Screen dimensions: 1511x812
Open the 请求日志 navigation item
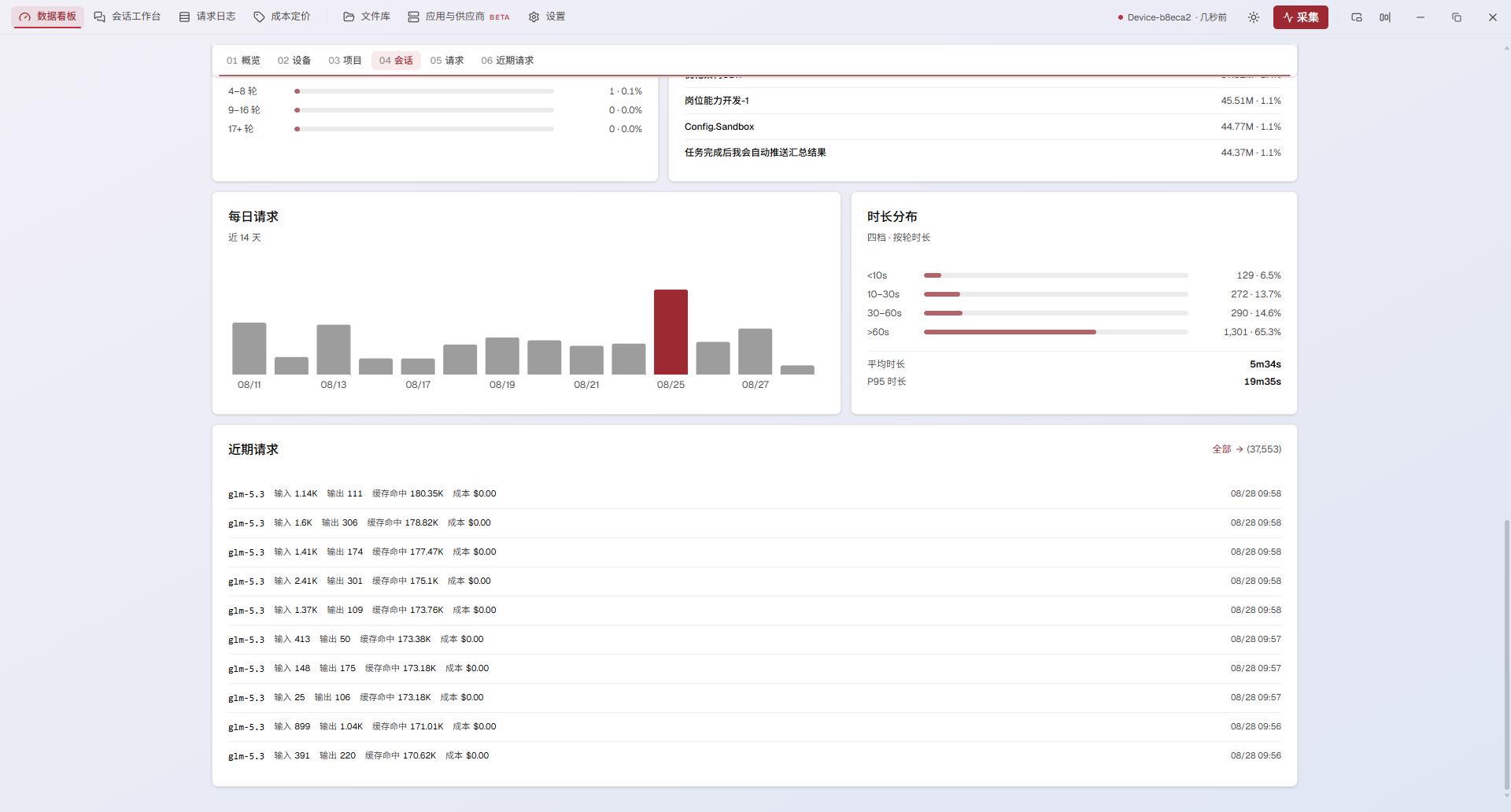click(207, 17)
